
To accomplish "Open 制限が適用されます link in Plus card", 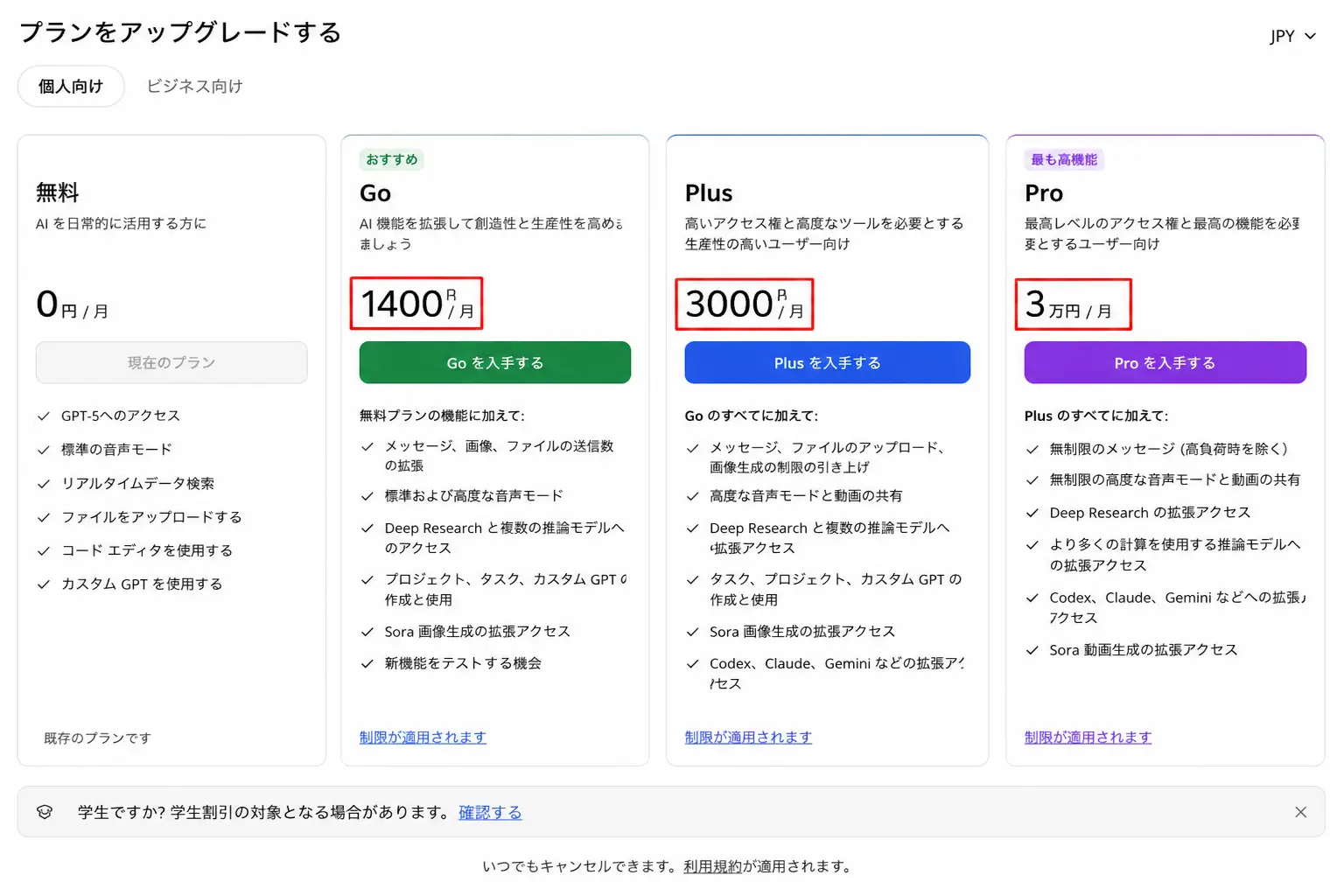I will point(748,738).
